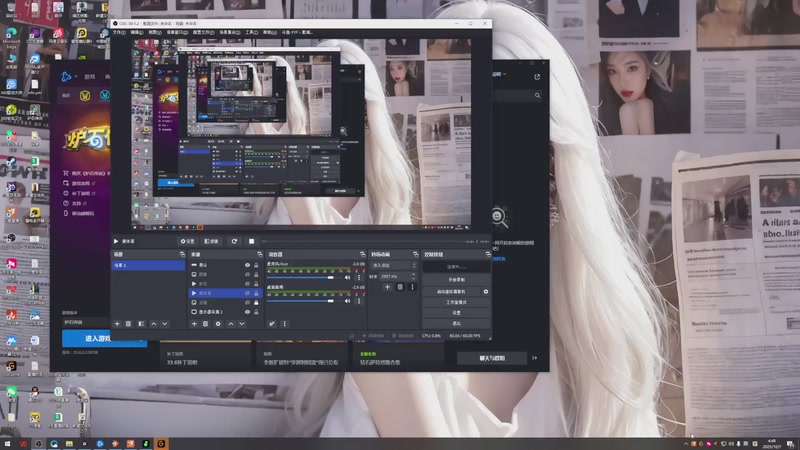
Task: Click 工作室模式 studio mode button
Action: pos(457,302)
